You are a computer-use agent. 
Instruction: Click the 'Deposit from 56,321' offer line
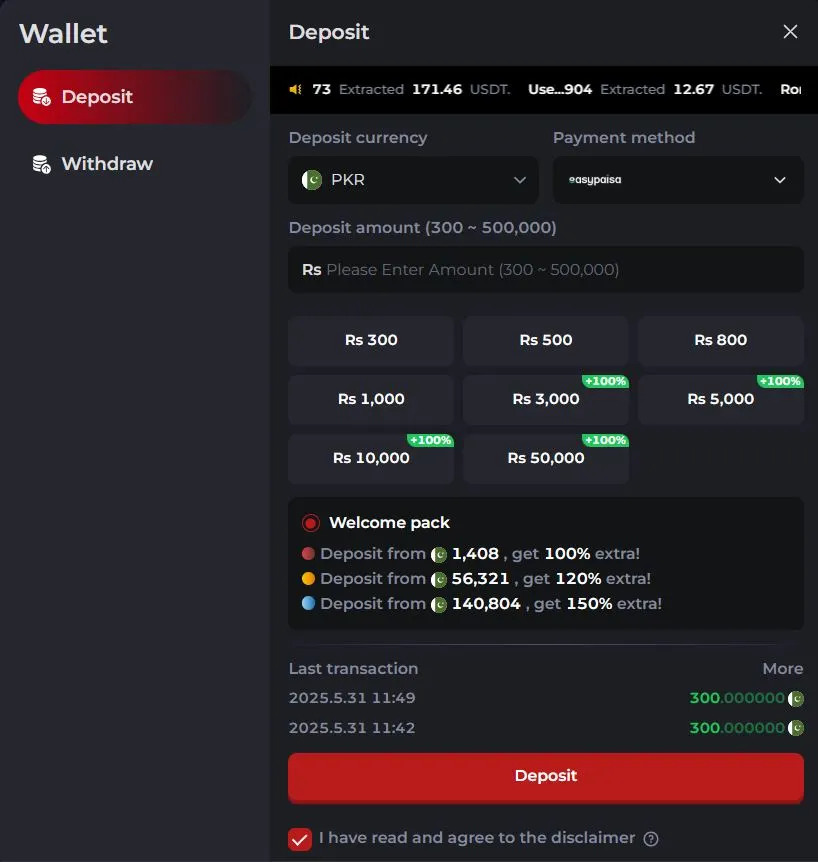point(477,579)
